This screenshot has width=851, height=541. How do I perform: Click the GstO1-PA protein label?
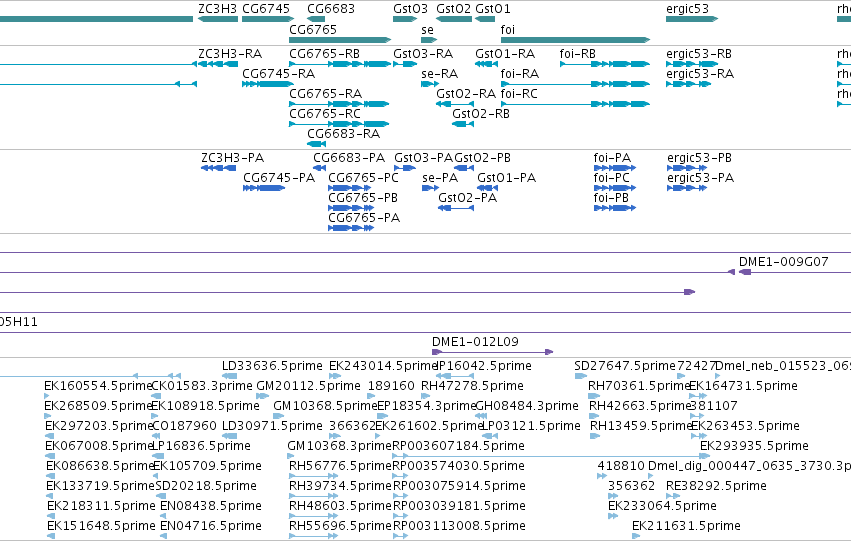pyautogui.click(x=506, y=178)
